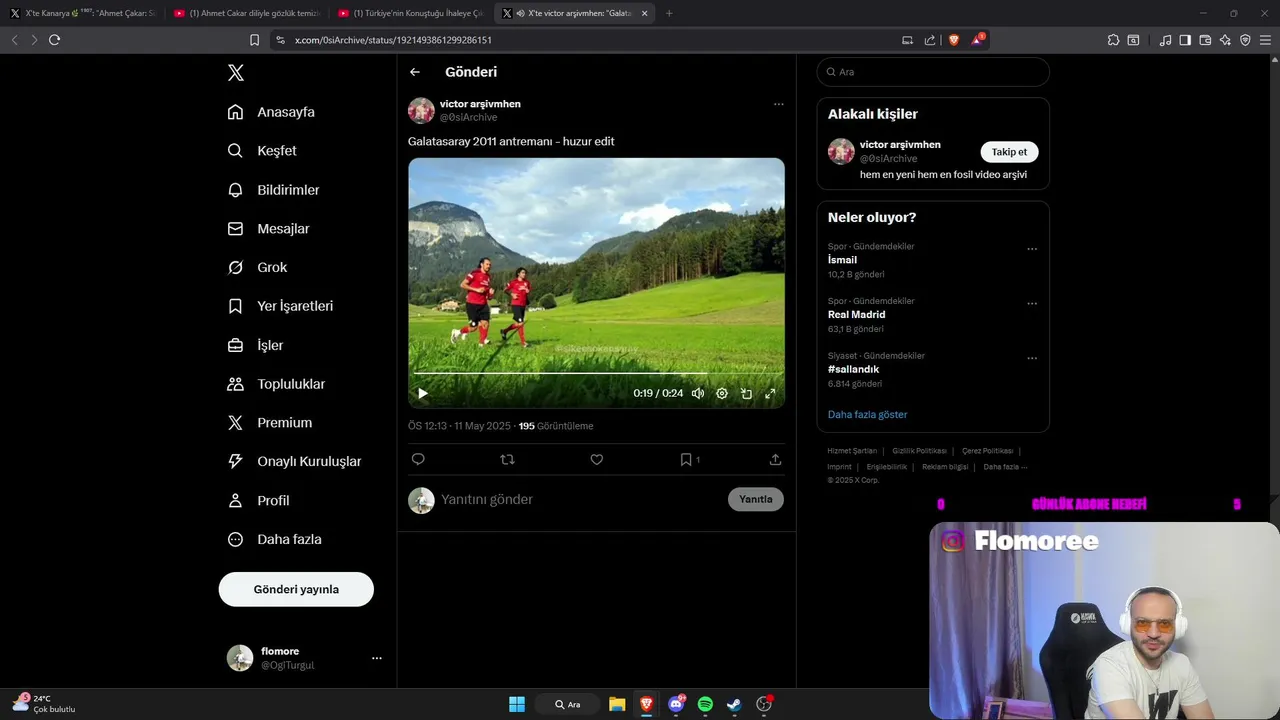This screenshot has width=1280, height=720.
Task: Open options for #sallandık trend
Action: pos(1032,358)
